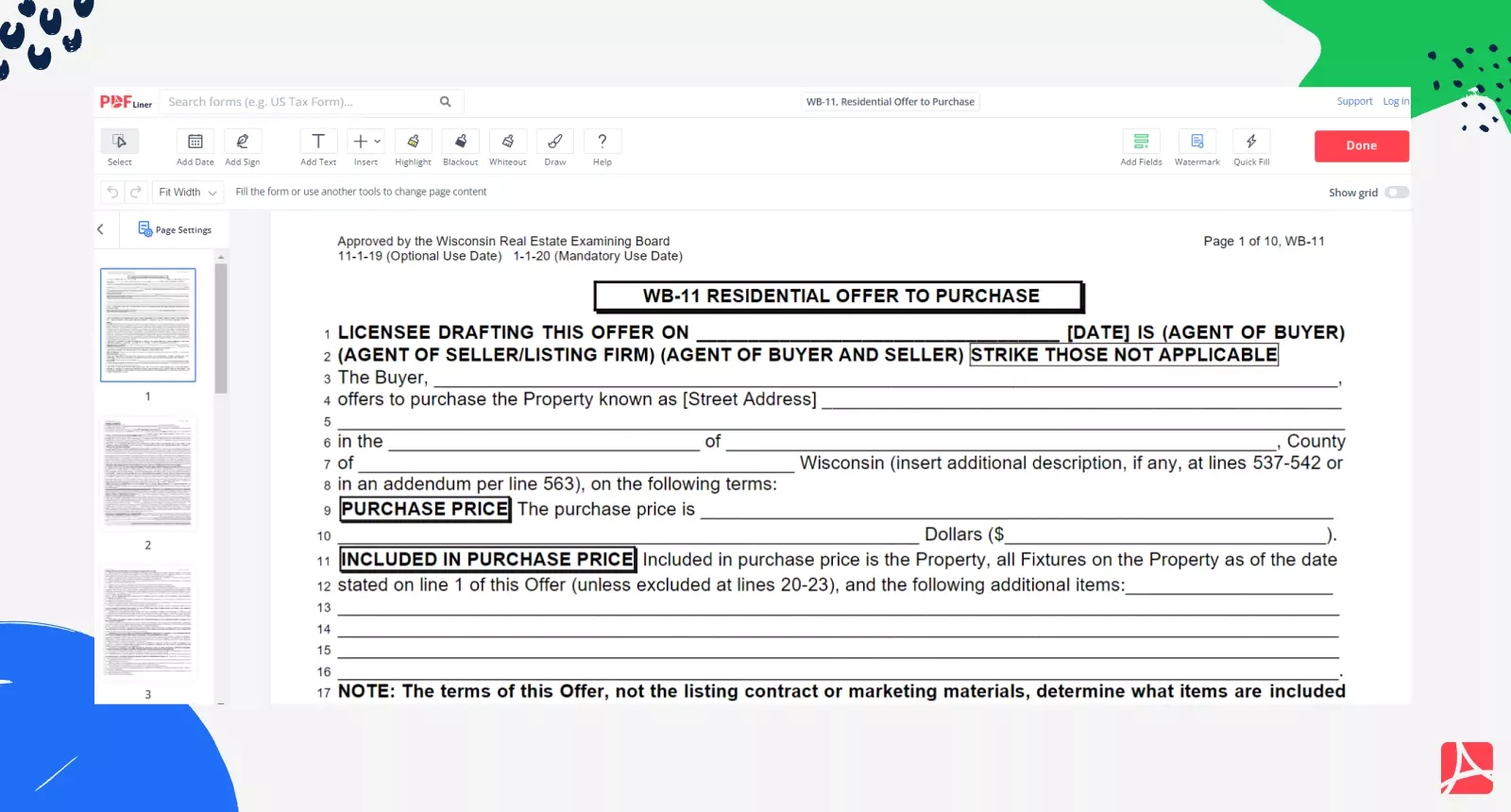Click the Log in link

1396,102
